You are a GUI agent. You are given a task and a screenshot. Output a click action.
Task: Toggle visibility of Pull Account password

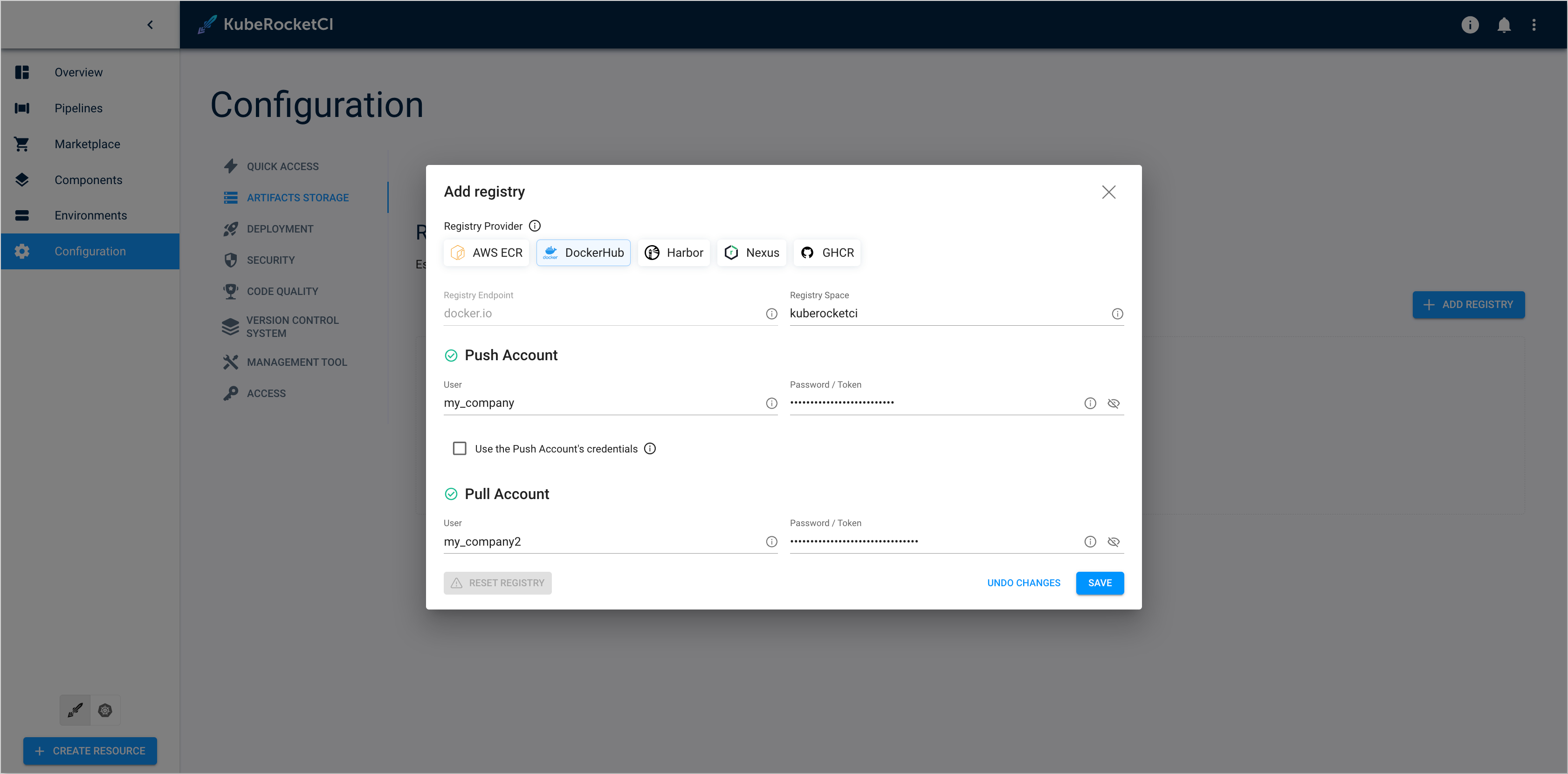1115,541
